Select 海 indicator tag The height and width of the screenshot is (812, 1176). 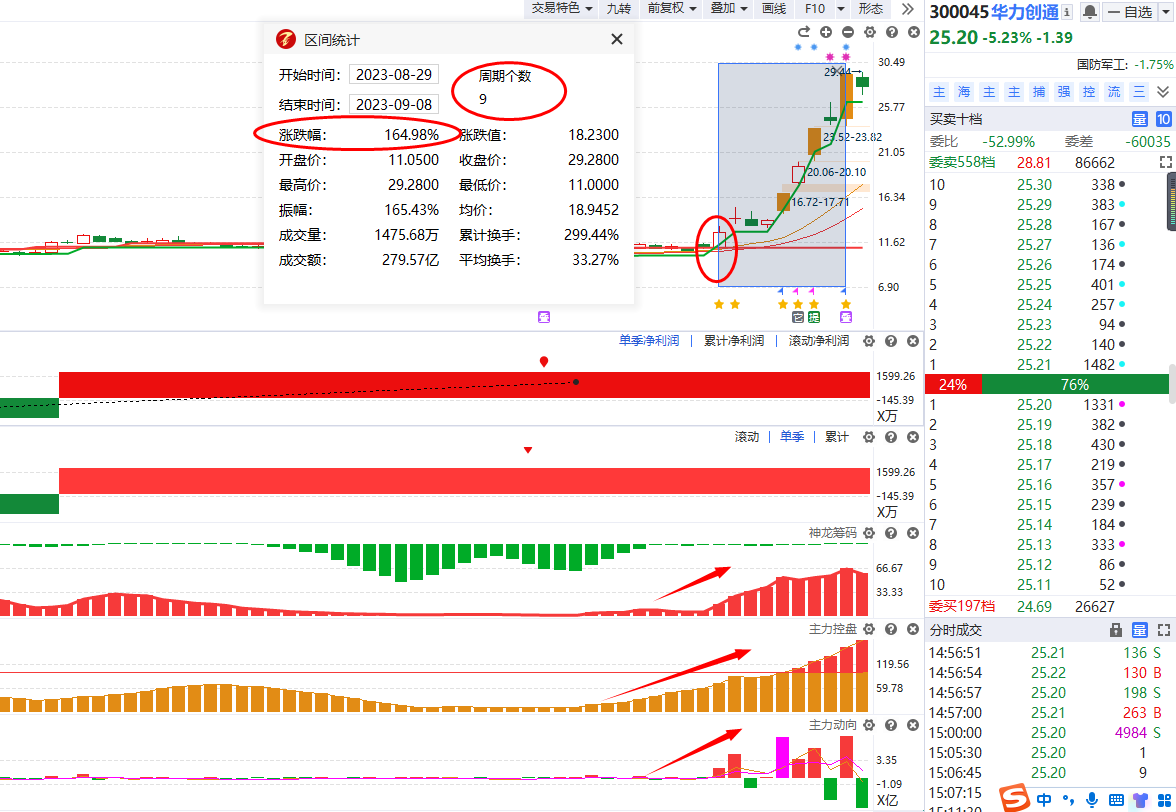tap(964, 91)
